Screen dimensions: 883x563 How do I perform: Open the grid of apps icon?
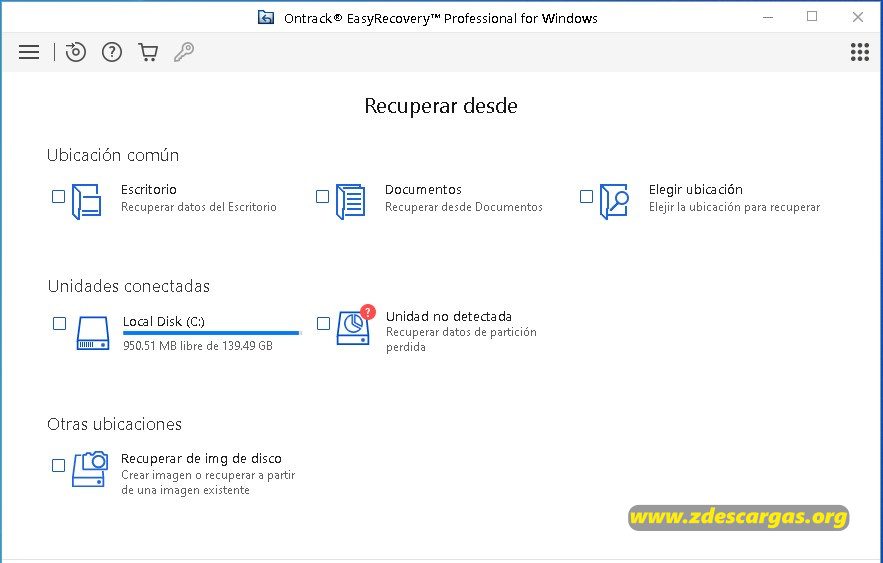pos(859,52)
